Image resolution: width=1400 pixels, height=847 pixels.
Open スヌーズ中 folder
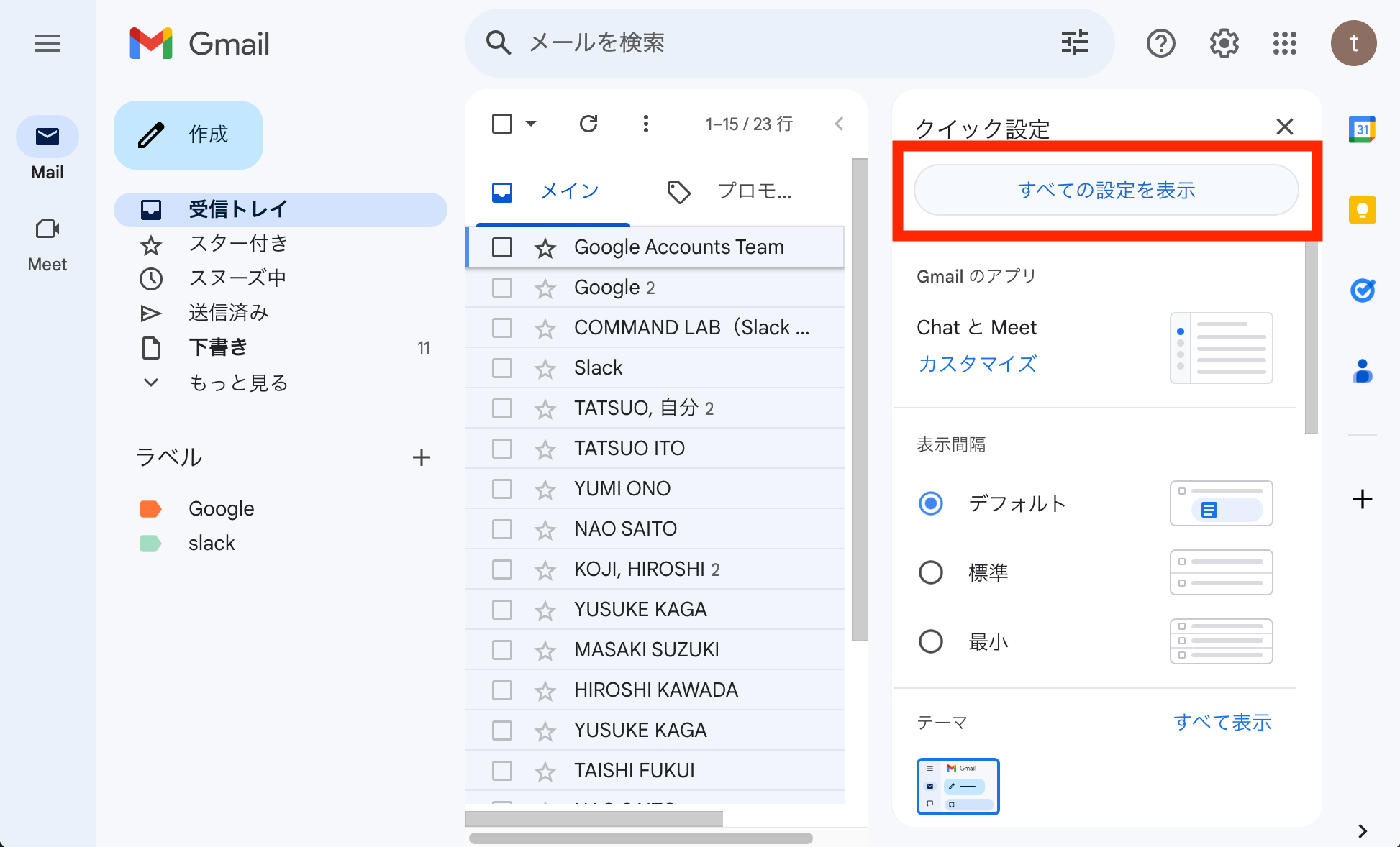coord(281,278)
